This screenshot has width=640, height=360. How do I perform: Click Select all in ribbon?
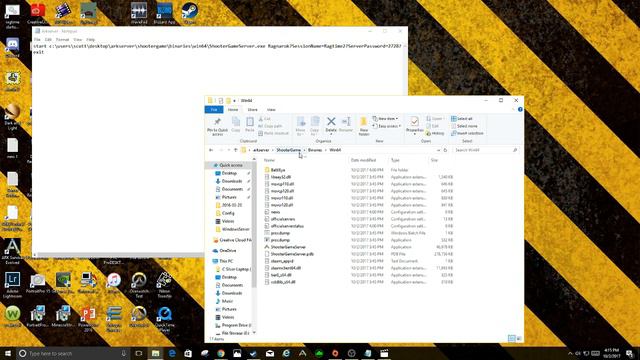point(462,119)
